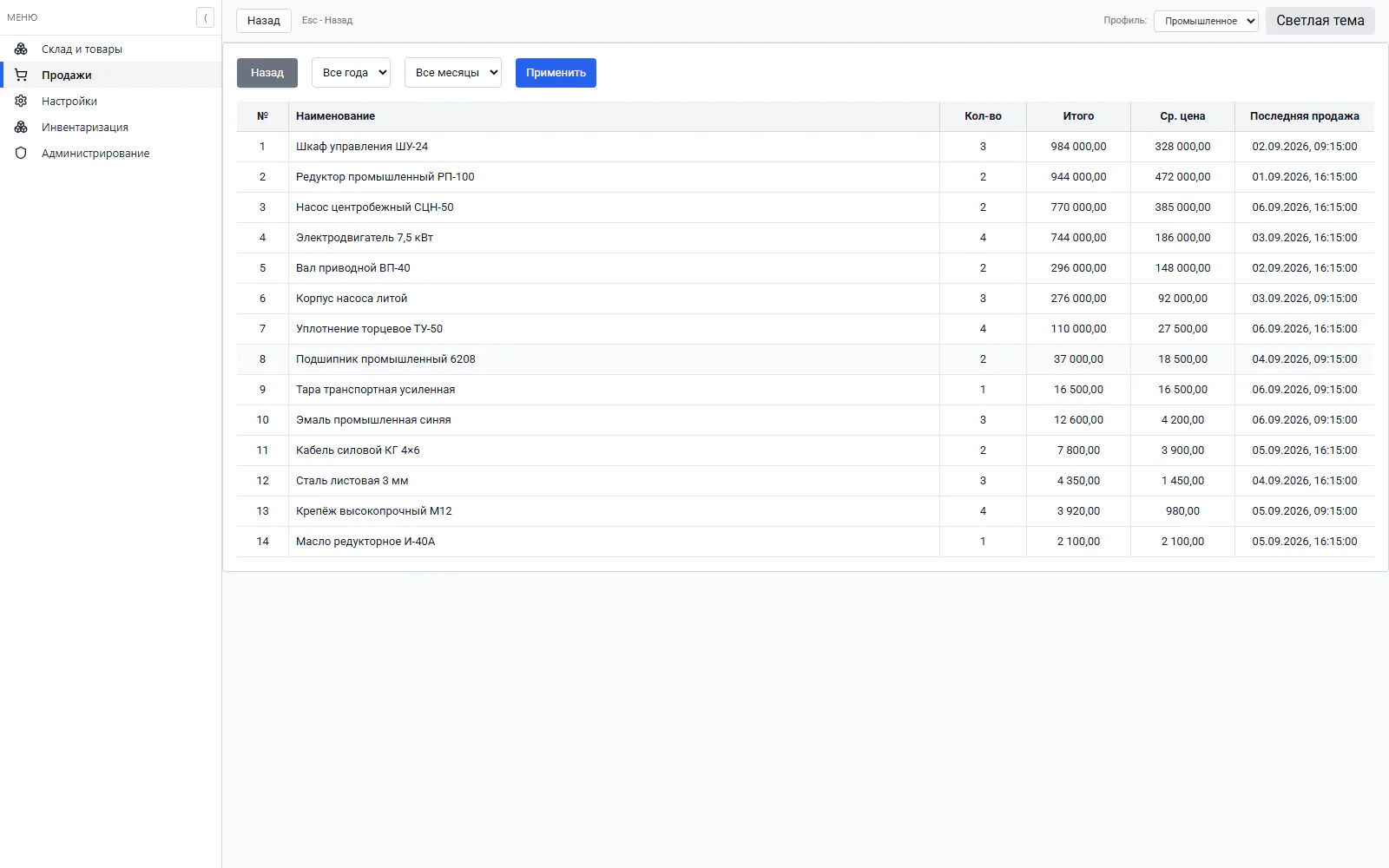Image resolution: width=1389 pixels, height=868 pixels.
Task: Select row Кабель силовой КГ 4×6
Action: (x=806, y=450)
